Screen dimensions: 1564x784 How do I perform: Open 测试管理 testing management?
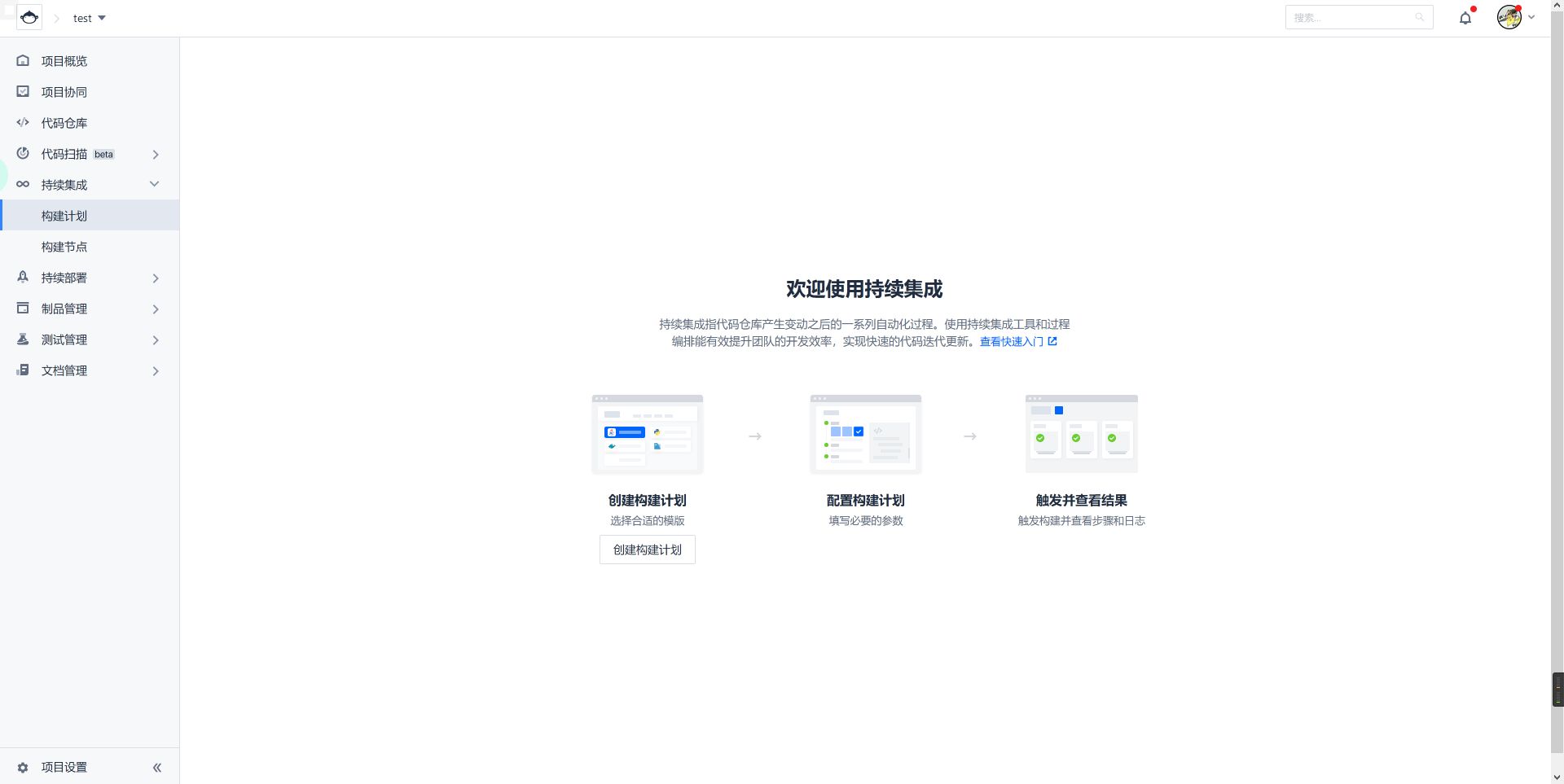pos(64,339)
